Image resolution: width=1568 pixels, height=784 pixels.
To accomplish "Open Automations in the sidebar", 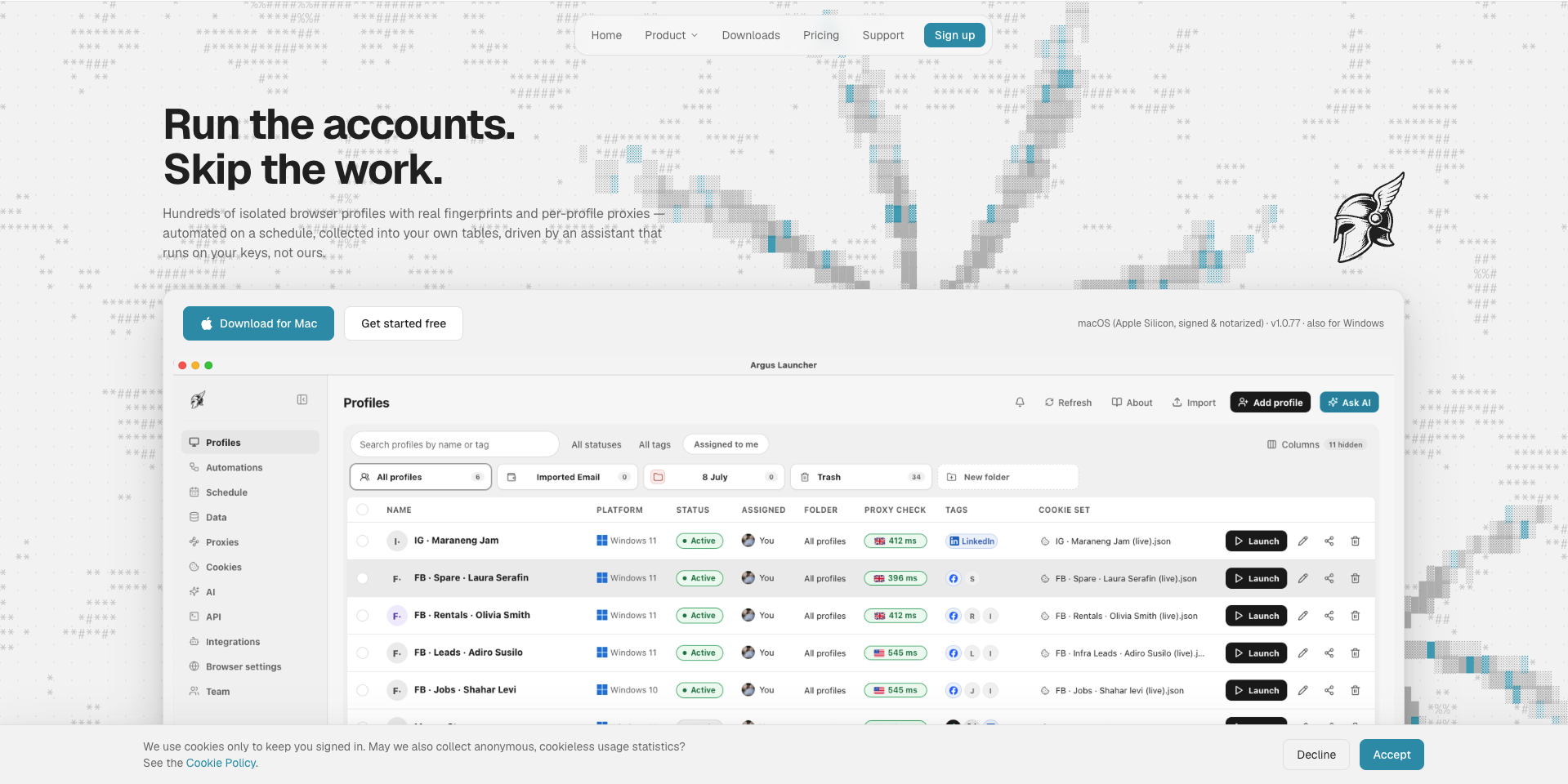I will coord(250,467).
